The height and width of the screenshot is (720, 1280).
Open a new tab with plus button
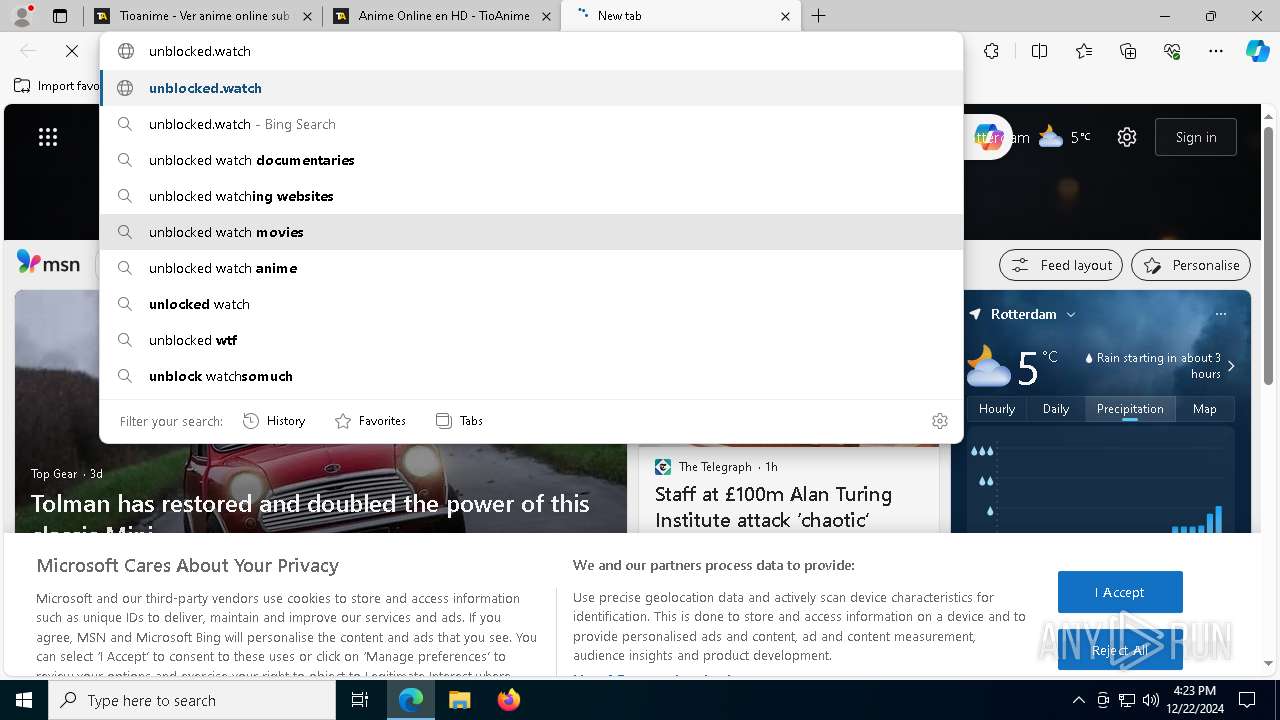818,16
